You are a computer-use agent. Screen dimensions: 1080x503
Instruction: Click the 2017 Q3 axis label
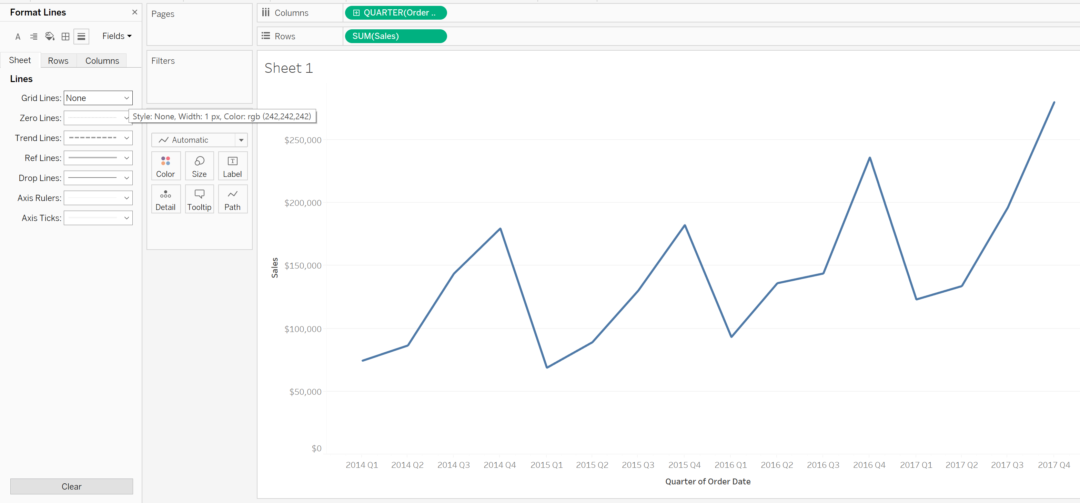coord(1008,465)
